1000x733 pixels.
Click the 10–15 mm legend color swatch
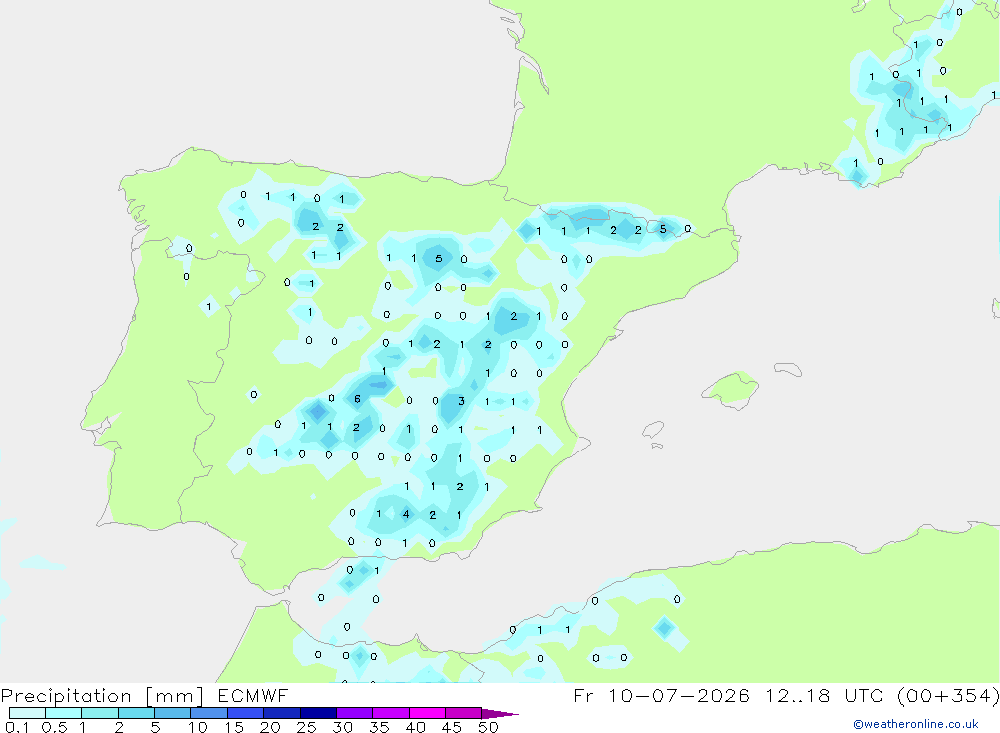pyautogui.click(x=209, y=713)
